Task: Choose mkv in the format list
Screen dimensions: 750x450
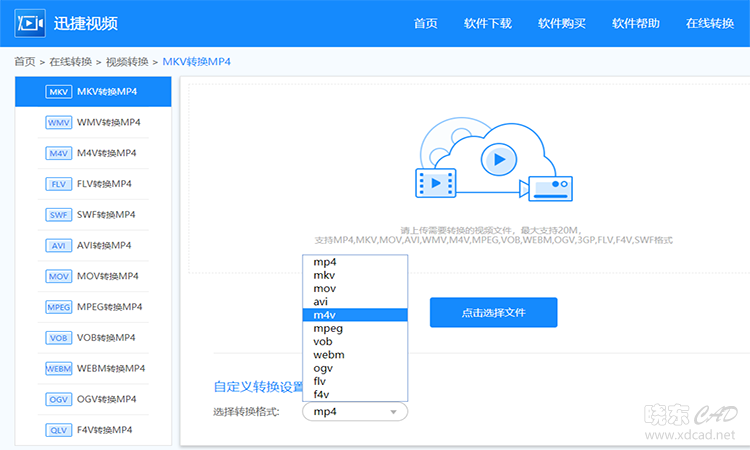Action: [355, 275]
